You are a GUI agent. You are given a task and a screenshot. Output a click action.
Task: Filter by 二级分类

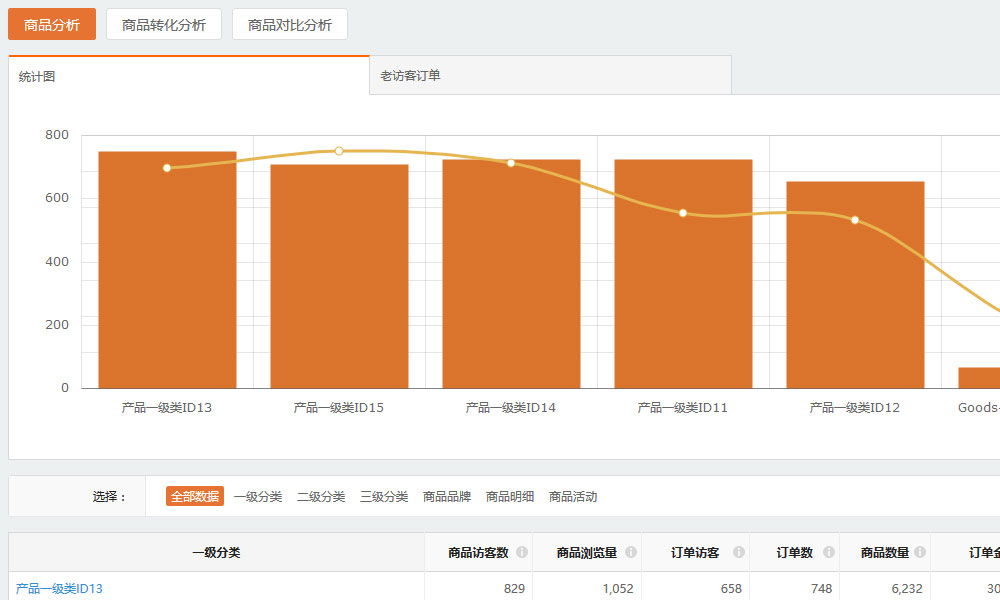(x=321, y=496)
